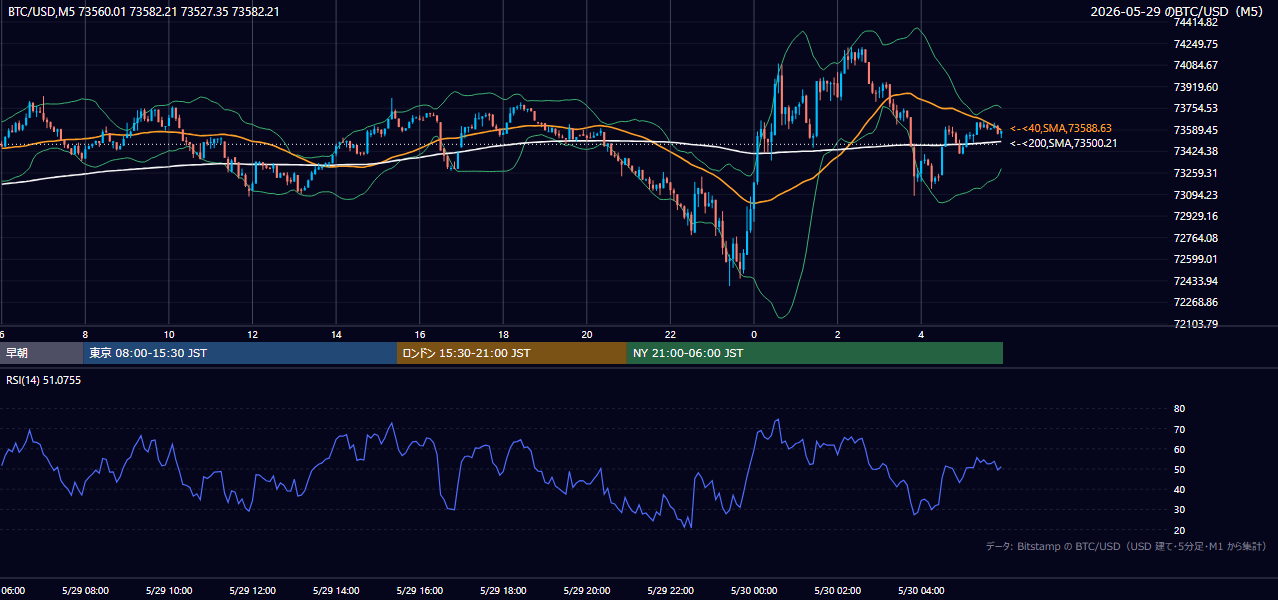Click the bottom time label 5/29 20:00
Image resolution: width=1278 pixels, height=600 pixels.
587,591
